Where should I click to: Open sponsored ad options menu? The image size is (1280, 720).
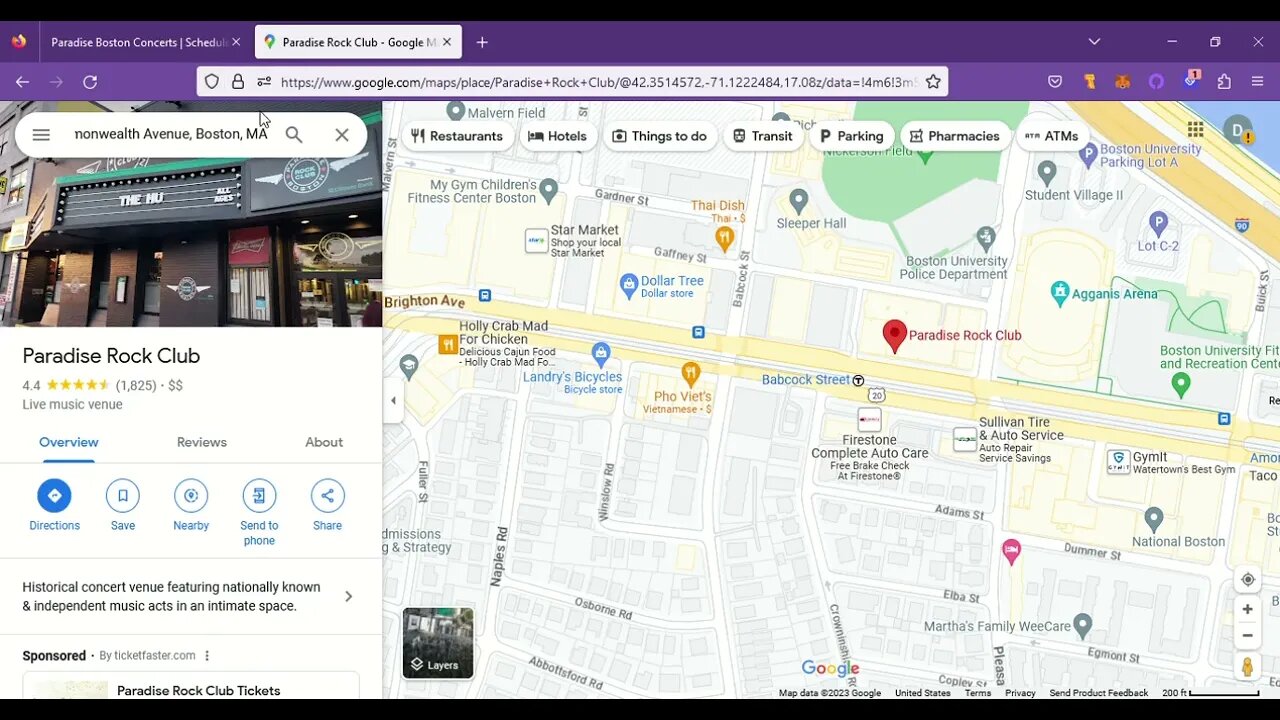207,656
